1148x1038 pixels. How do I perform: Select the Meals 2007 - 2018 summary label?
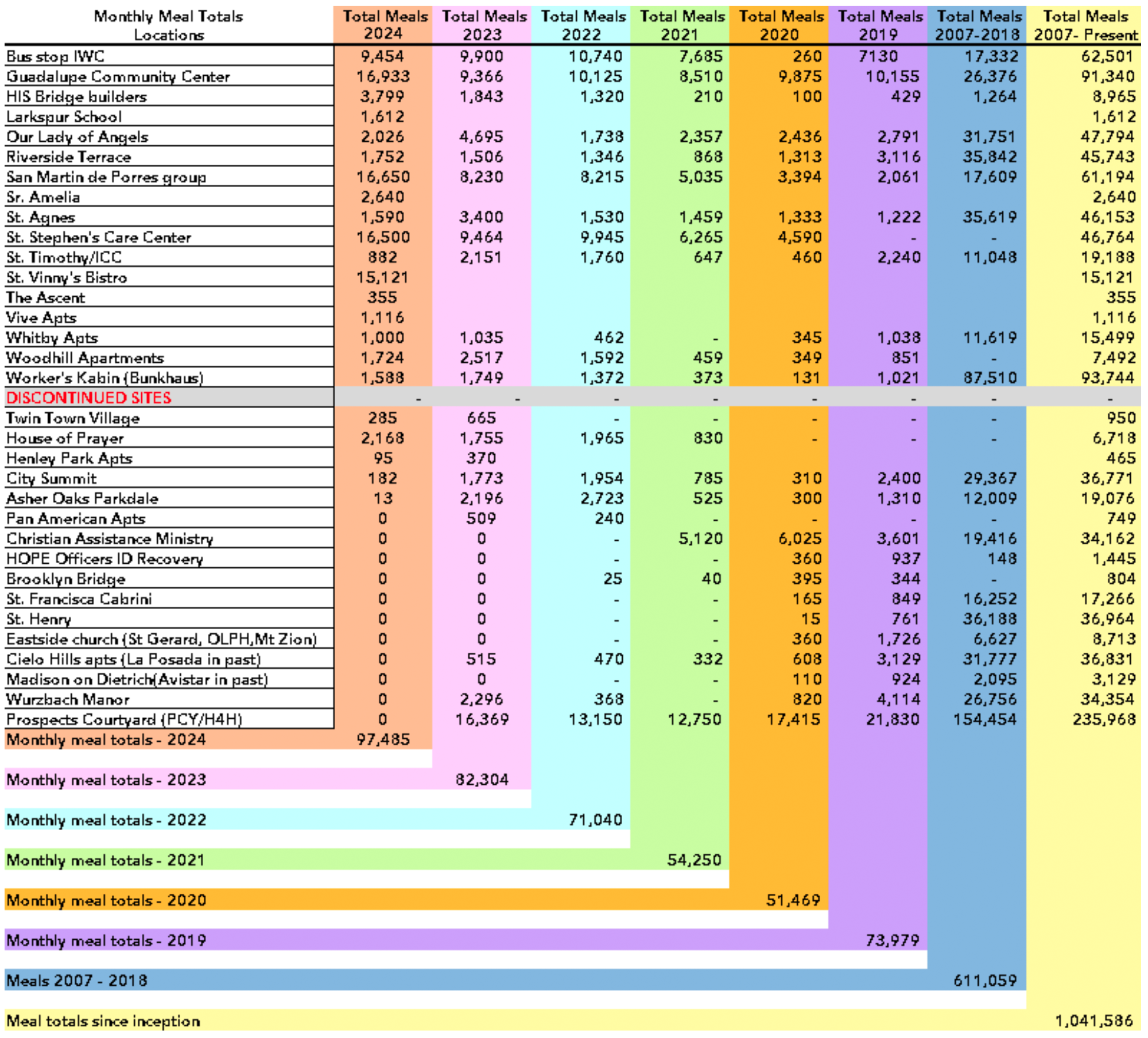click(x=76, y=981)
